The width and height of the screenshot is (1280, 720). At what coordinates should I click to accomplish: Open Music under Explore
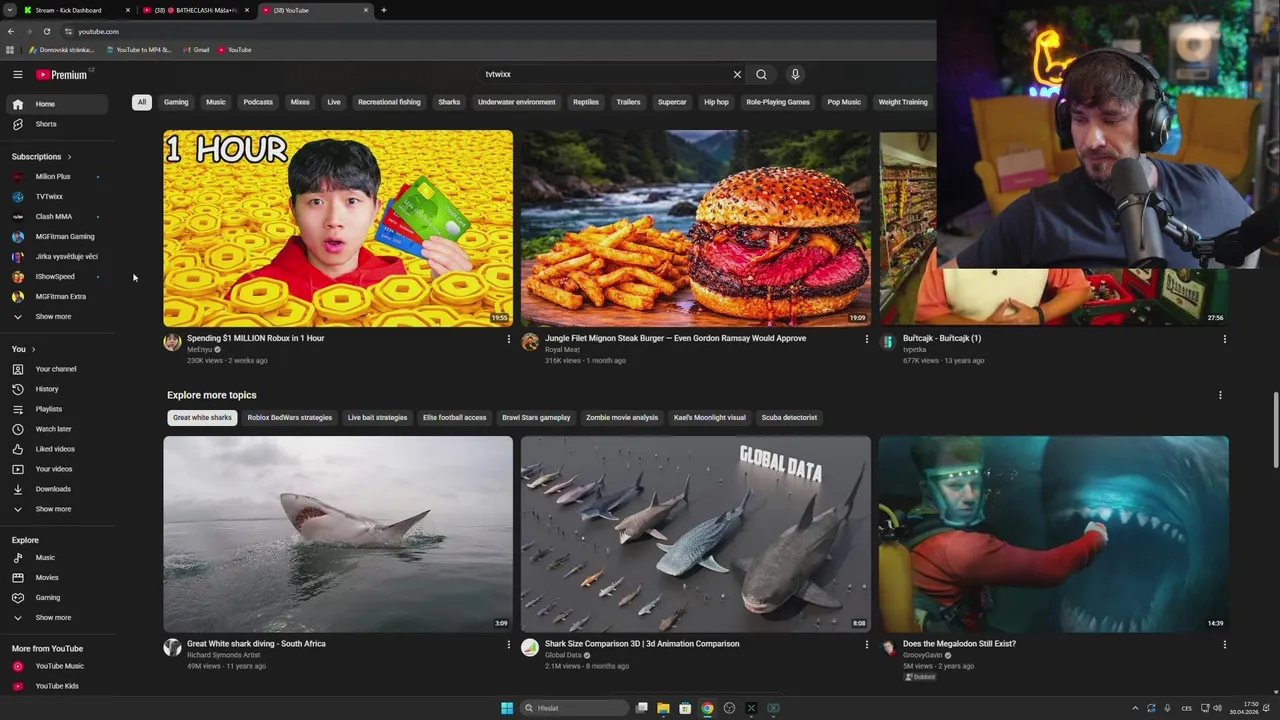(x=57, y=558)
